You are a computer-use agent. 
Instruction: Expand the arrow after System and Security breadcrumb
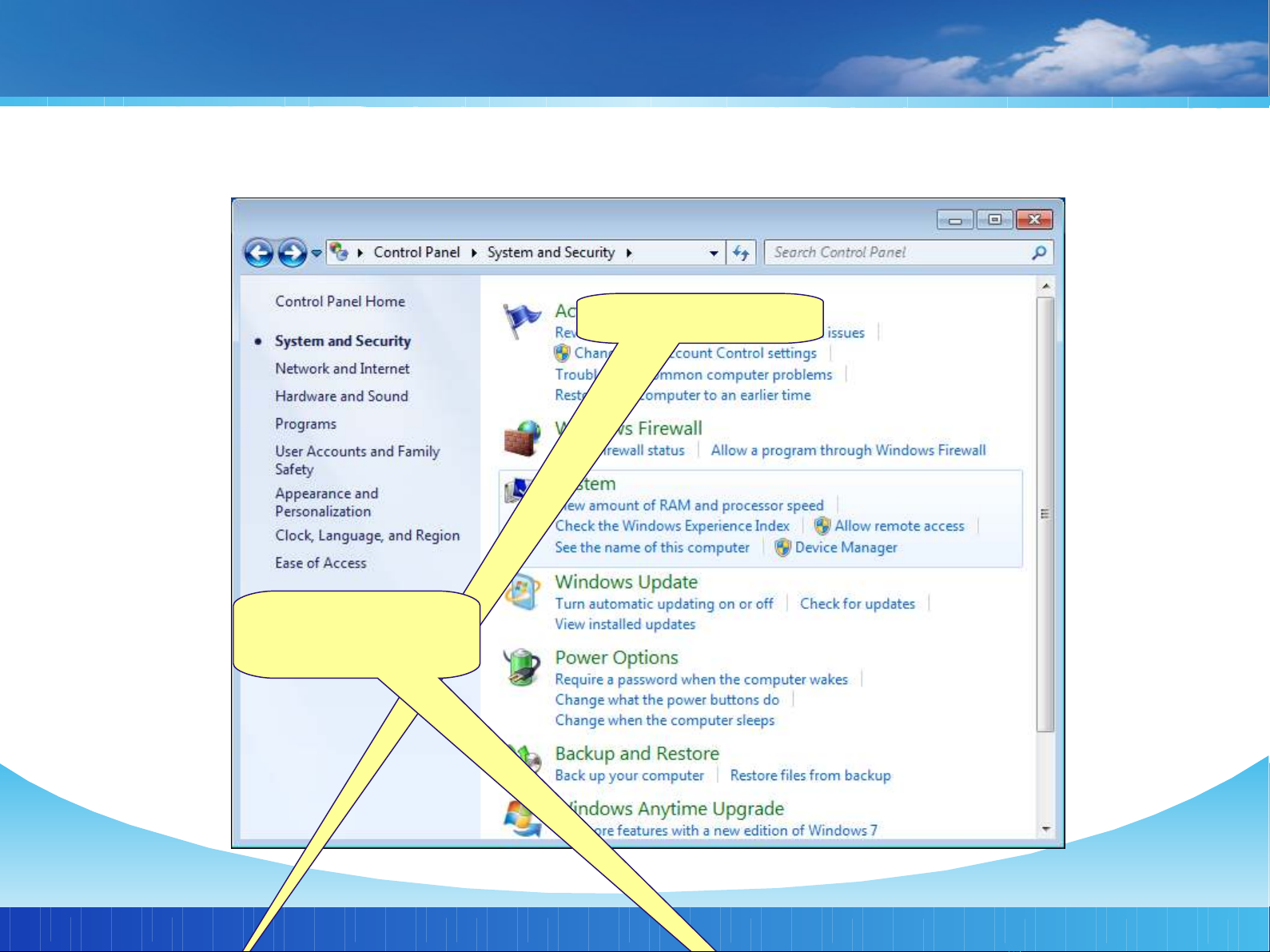point(629,253)
